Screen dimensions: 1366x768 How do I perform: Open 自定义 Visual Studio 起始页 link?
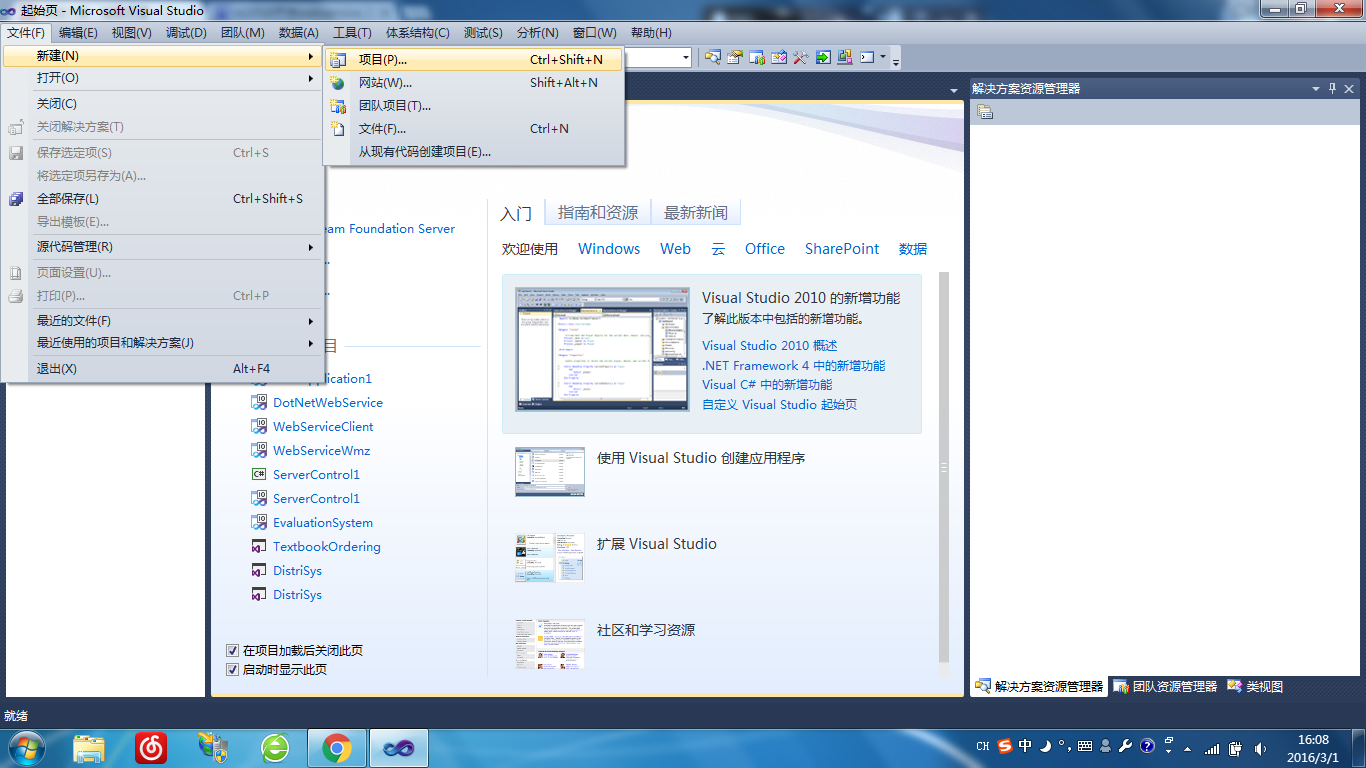point(779,405)
